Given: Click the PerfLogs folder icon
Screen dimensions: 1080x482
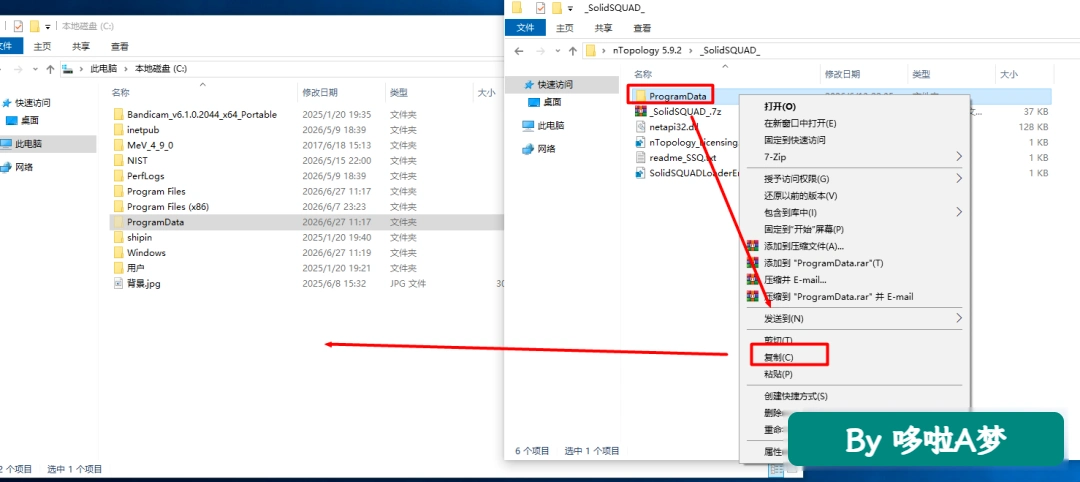Looking at the screenshot, I should point(118,176).
